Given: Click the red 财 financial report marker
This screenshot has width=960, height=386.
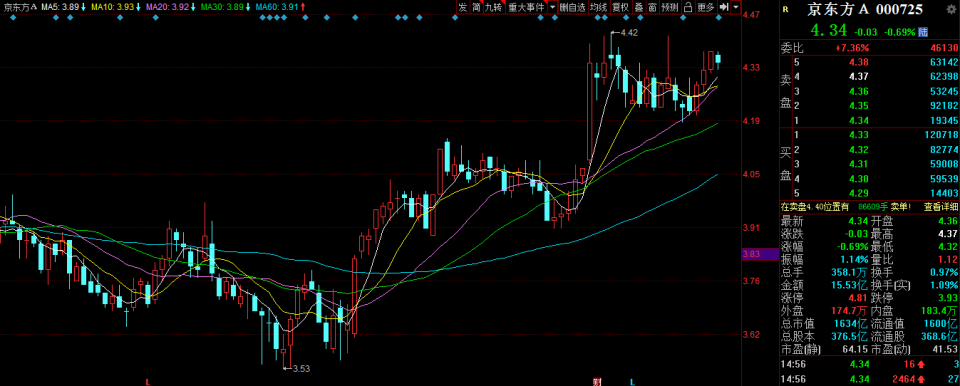Looking at the screenshot, I should (x=596, y=382).
